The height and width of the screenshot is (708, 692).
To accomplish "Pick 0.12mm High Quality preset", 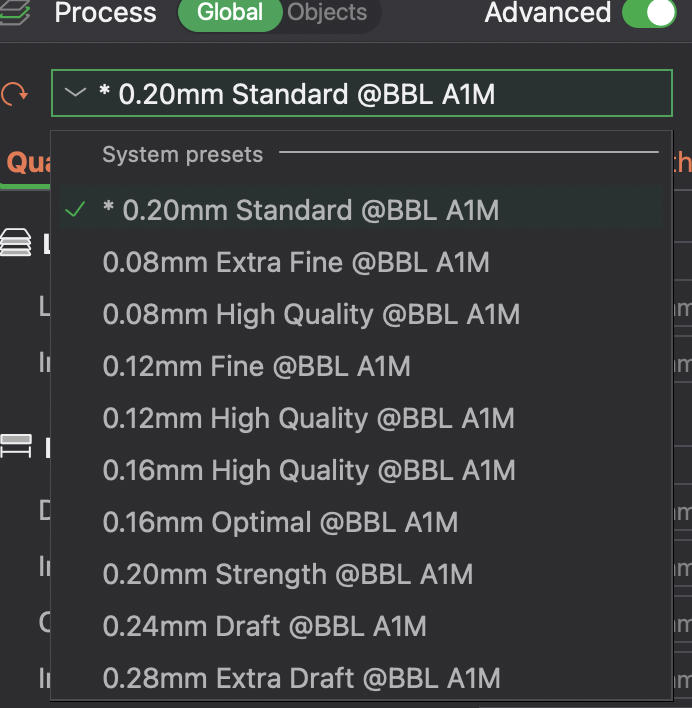I will [308, 418].
